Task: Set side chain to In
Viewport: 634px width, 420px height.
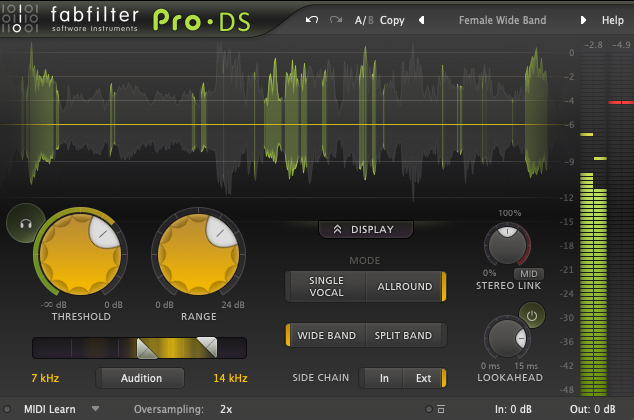Action: tap(383, 378)
